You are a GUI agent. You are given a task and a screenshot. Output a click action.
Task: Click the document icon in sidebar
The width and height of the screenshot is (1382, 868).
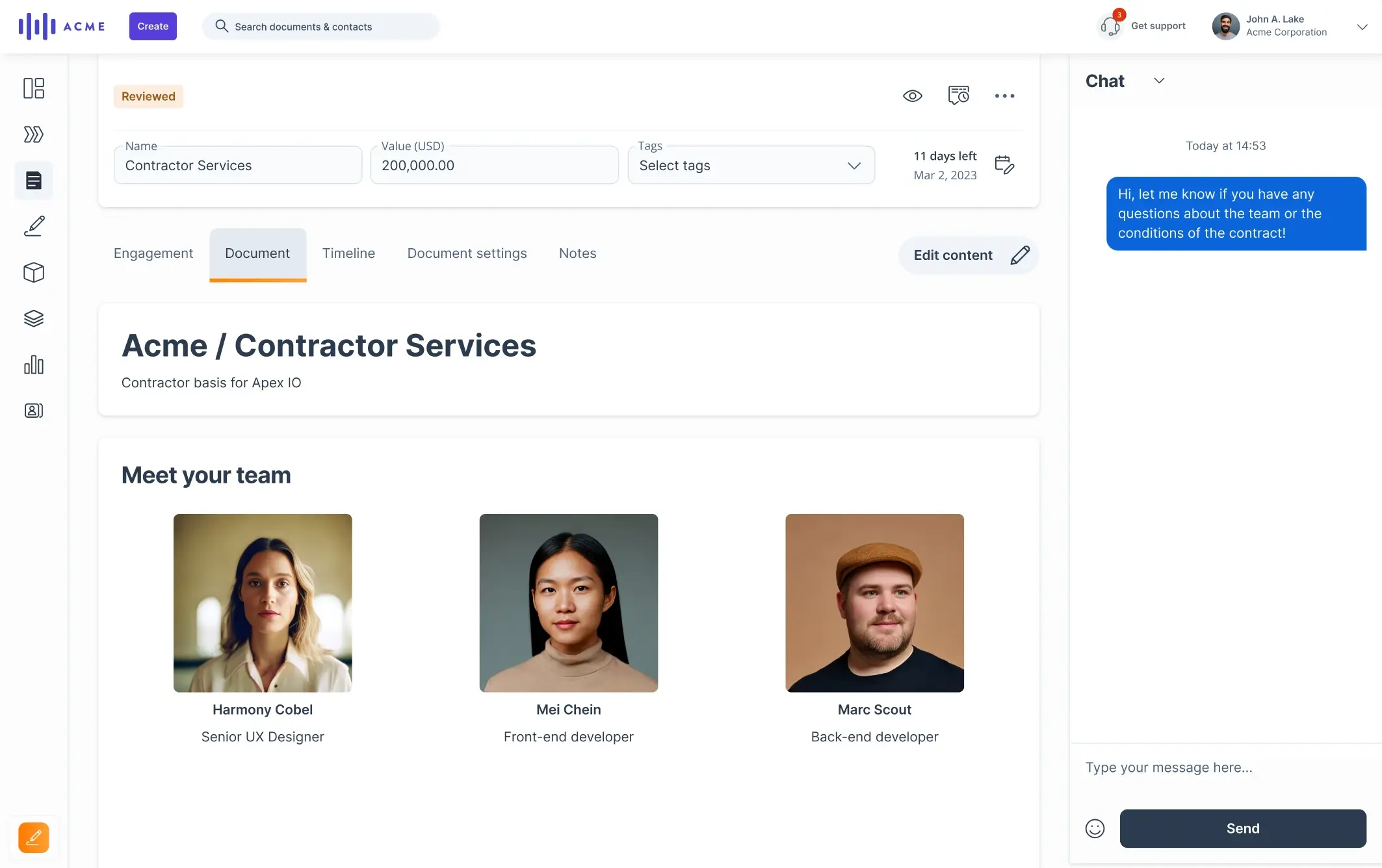(x=33, y=182)
